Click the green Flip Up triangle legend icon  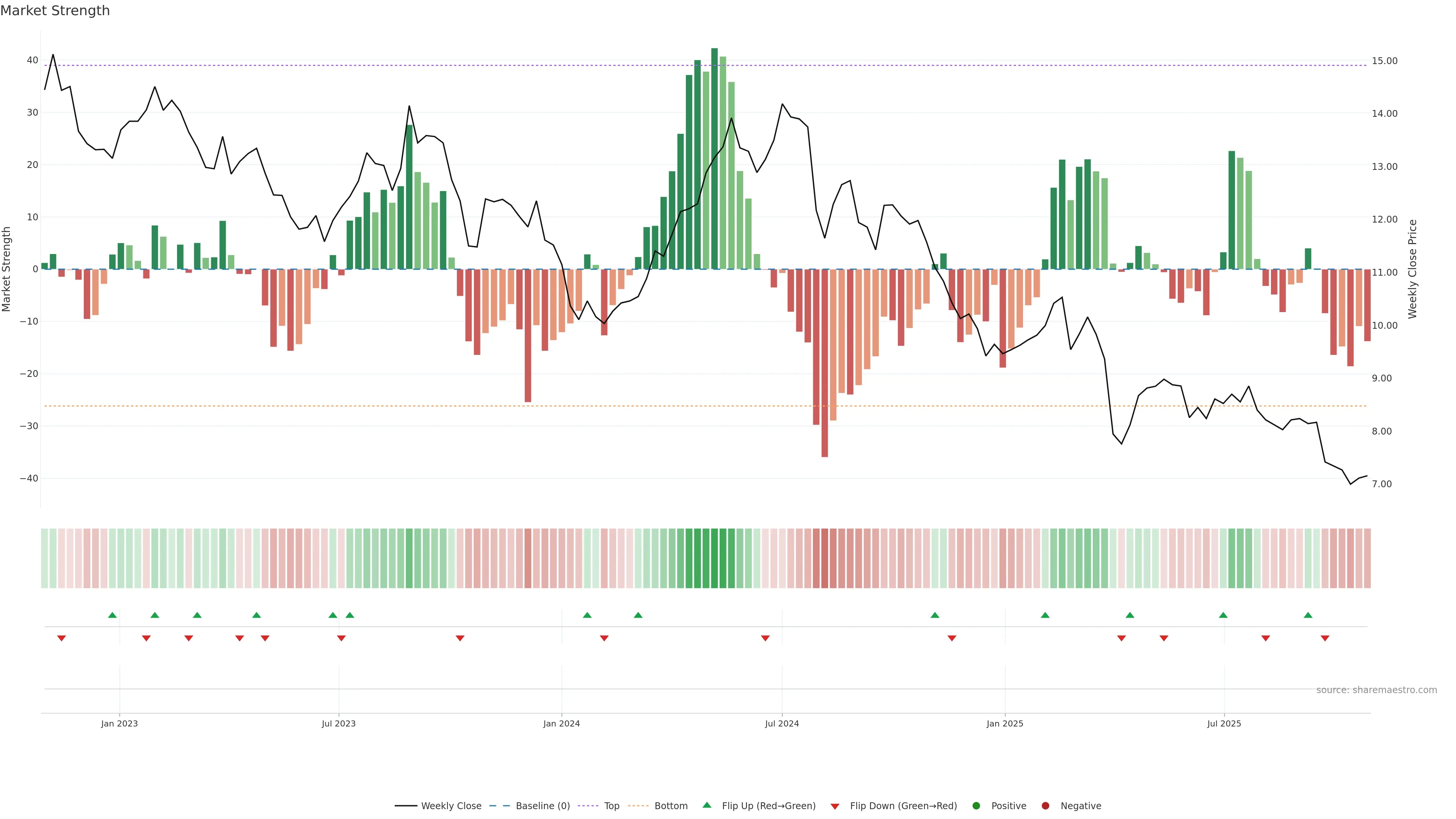(706, 805)
